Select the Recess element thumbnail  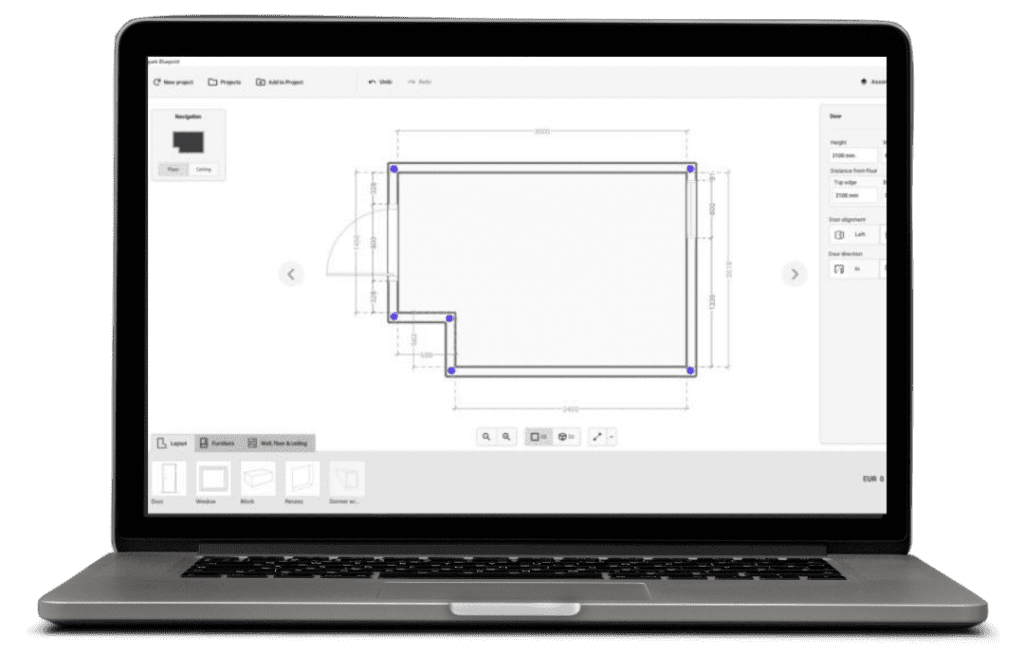click(302, 479)
